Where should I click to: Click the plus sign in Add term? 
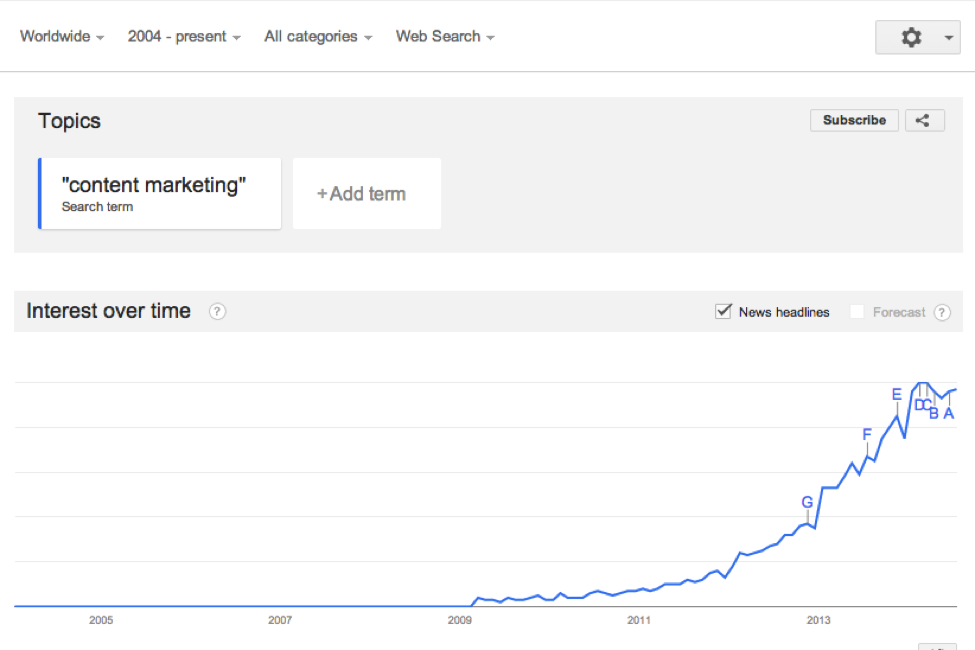pos(322,194)
